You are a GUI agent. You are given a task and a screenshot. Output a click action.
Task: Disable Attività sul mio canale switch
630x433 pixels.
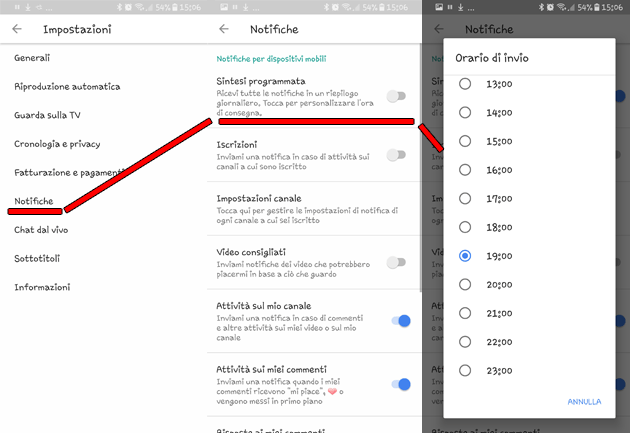tap(400, 321)
